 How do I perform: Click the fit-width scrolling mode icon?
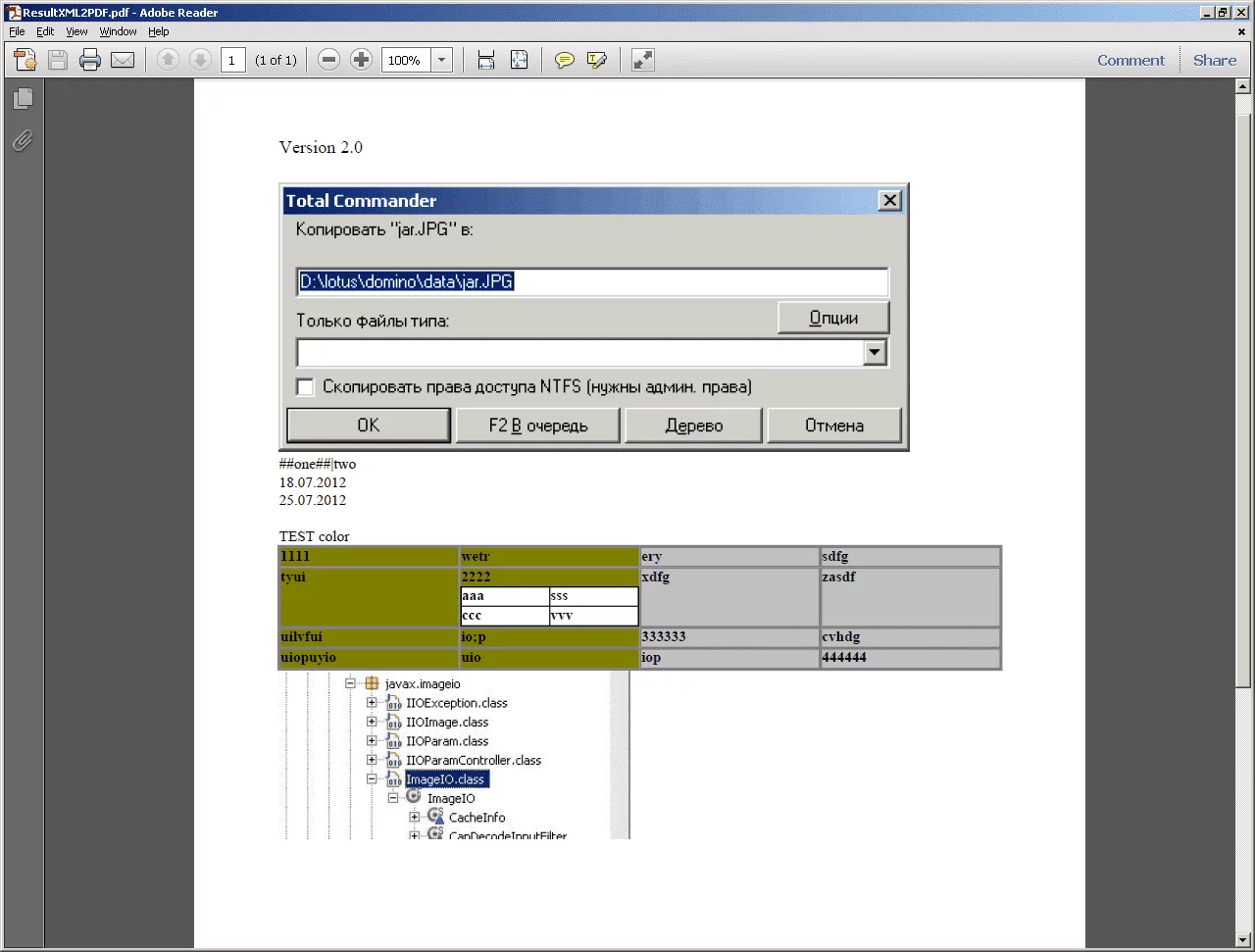click(x=486, y=60)
